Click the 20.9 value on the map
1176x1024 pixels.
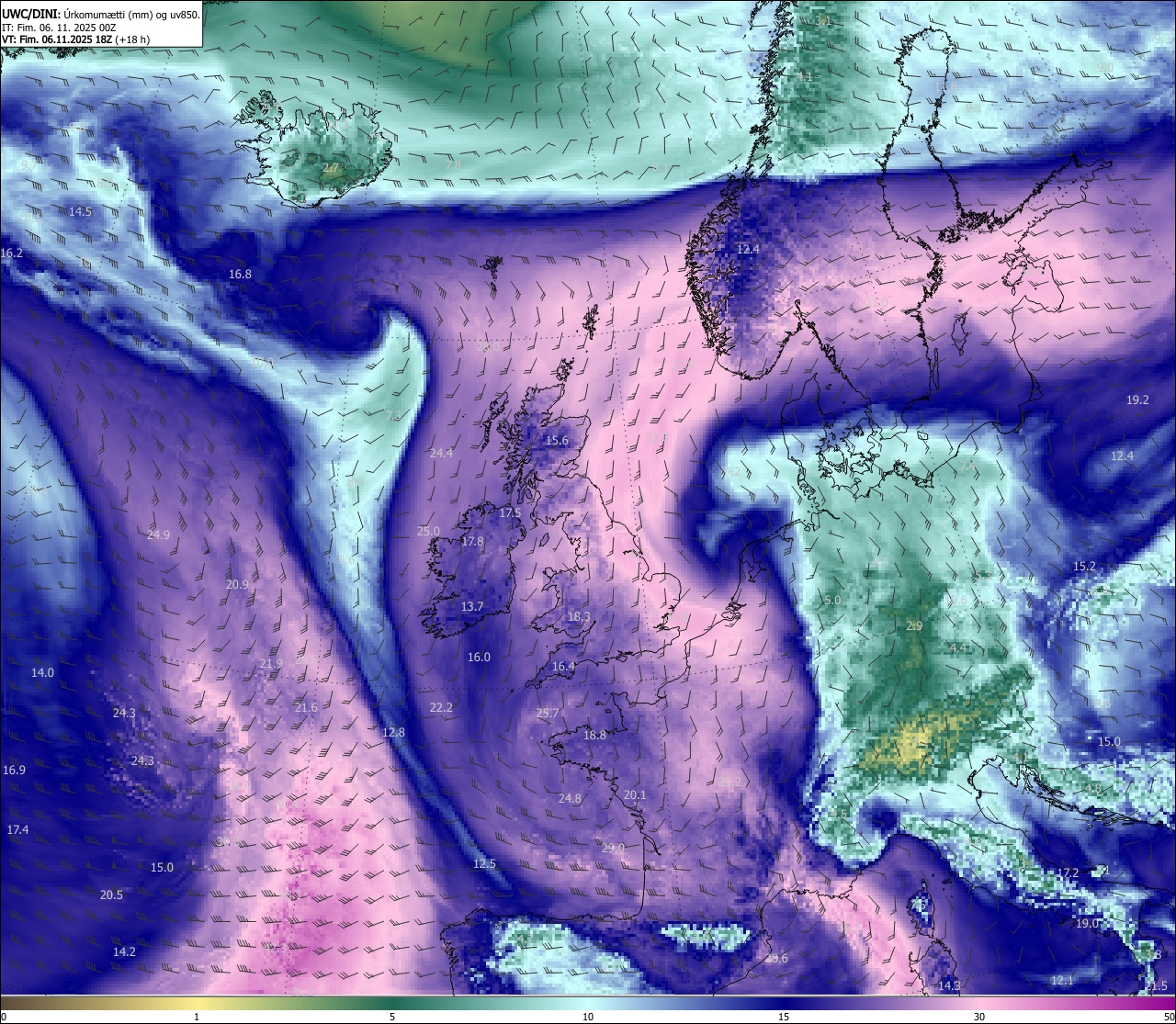[237, 584]
